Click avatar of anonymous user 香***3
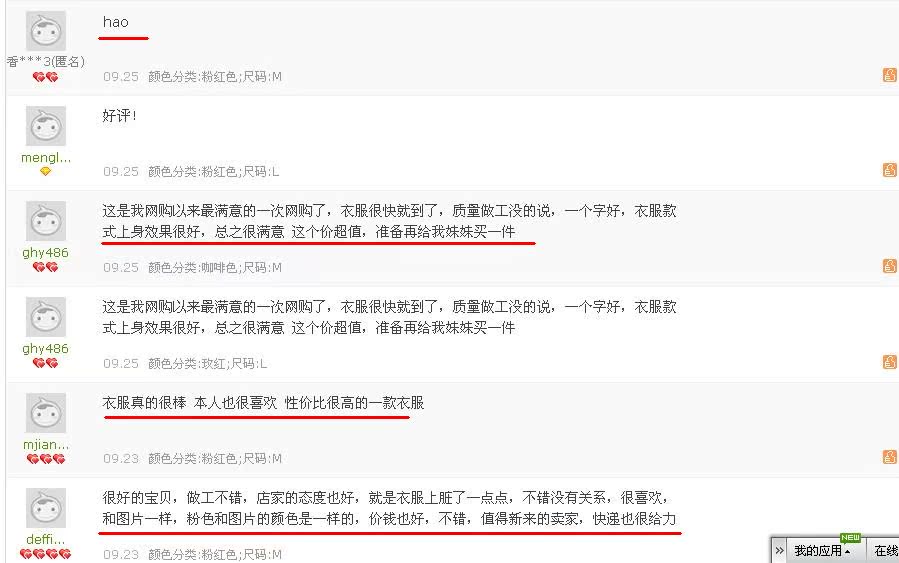The width and height of the screenshot is (899, 563). pyautogui.click(x=46, y=31)
